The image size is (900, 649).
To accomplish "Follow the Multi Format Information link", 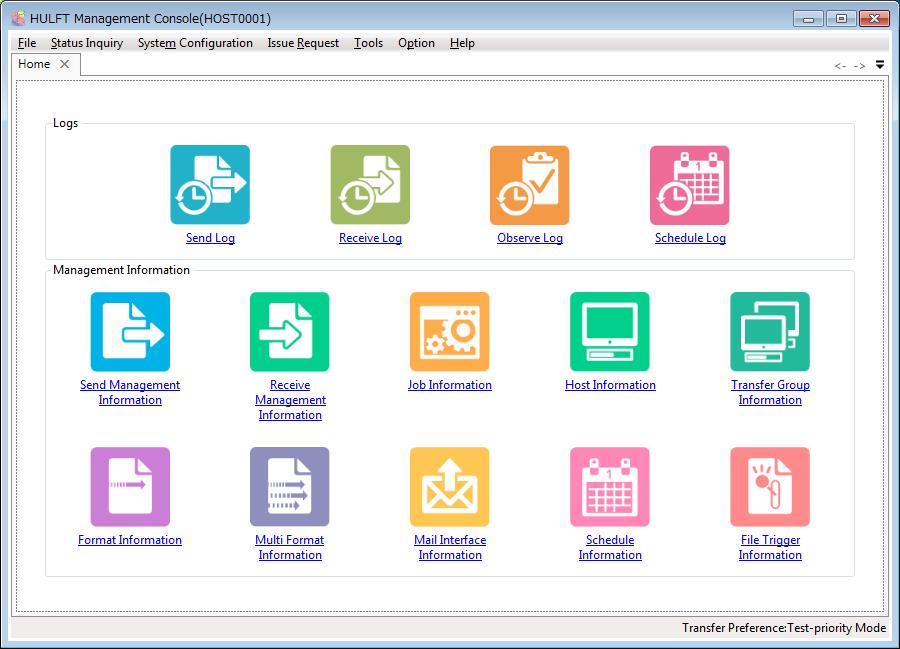I will pyautogui.click(x=290, y=547).
